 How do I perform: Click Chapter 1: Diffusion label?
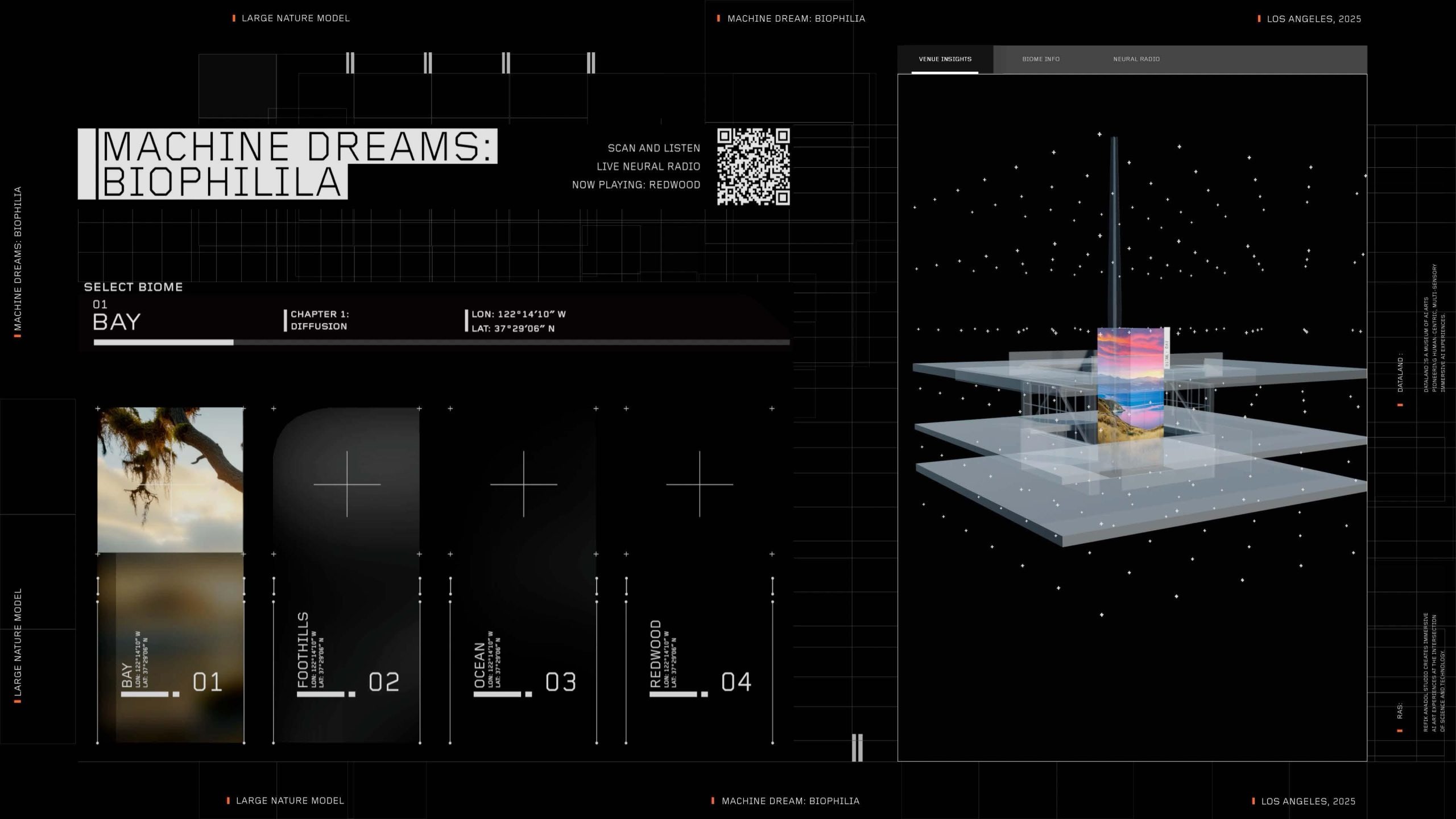click(x=320, y=320)
